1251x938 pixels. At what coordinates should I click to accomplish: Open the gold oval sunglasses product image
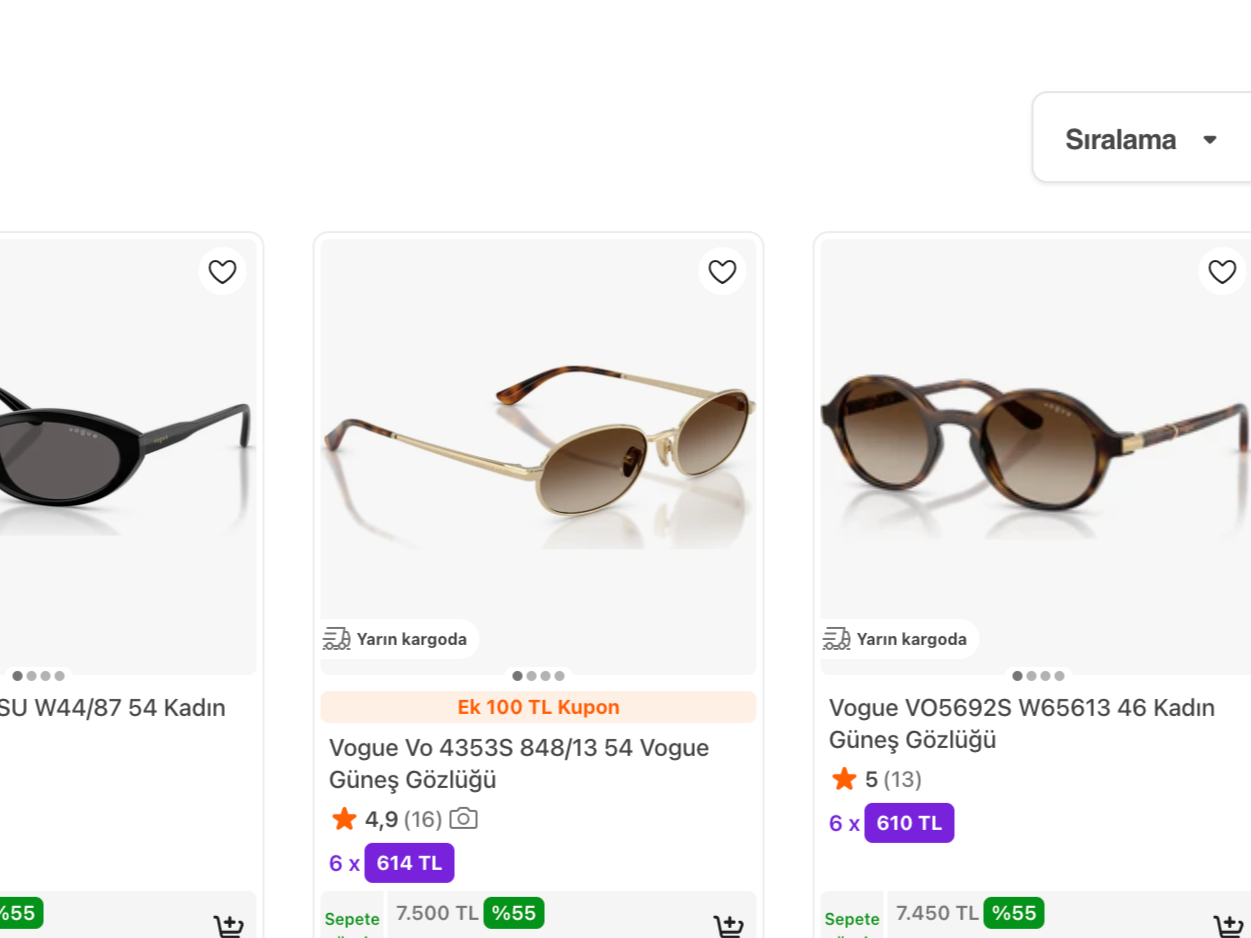coord(538,456)
